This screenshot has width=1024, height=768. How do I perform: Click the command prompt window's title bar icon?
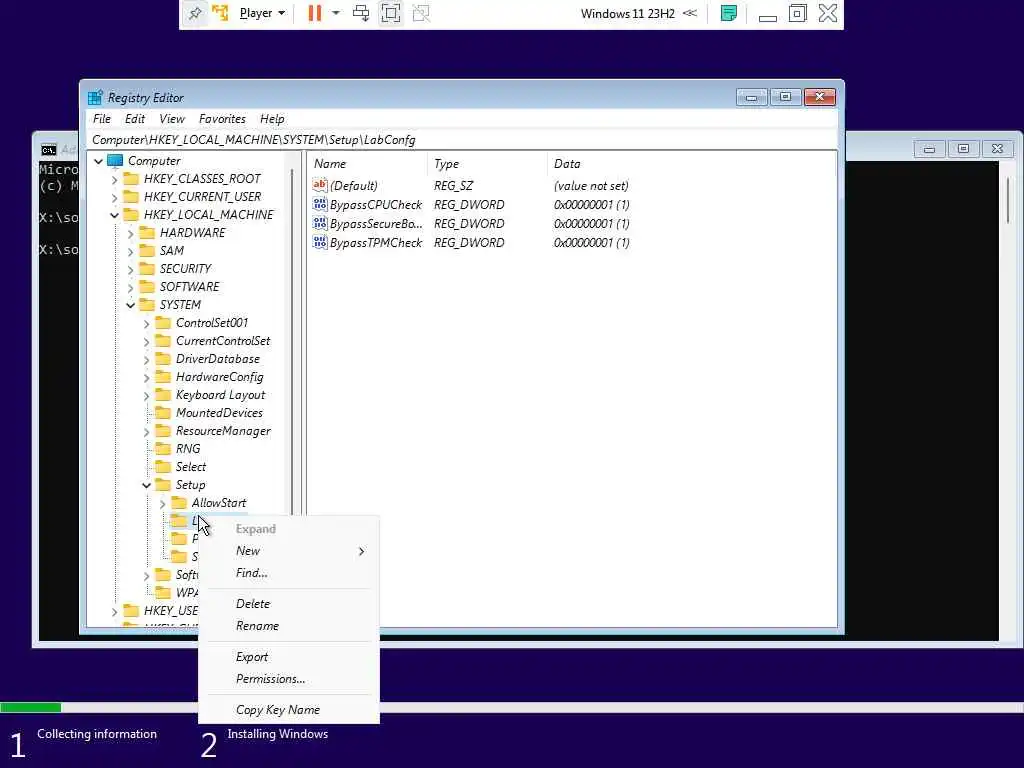48,150
